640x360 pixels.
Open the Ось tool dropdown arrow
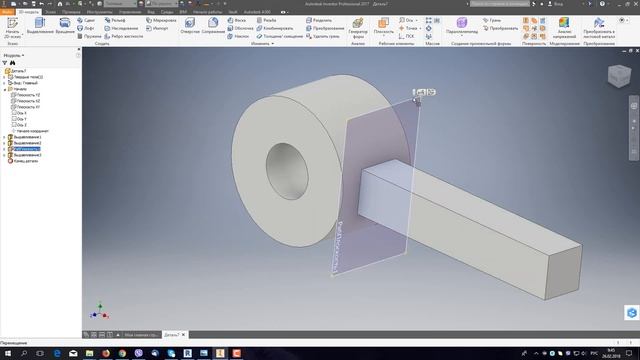(416, 20)
